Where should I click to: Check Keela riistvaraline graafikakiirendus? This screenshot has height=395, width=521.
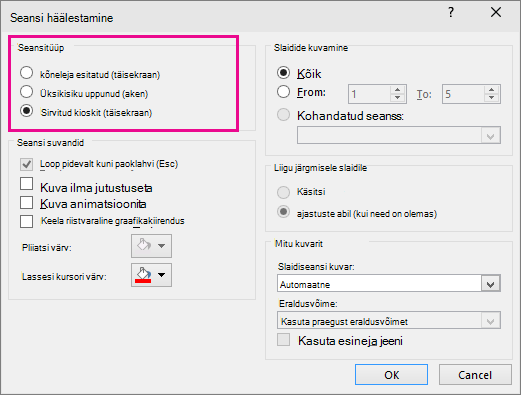click(x=26, y=221)
